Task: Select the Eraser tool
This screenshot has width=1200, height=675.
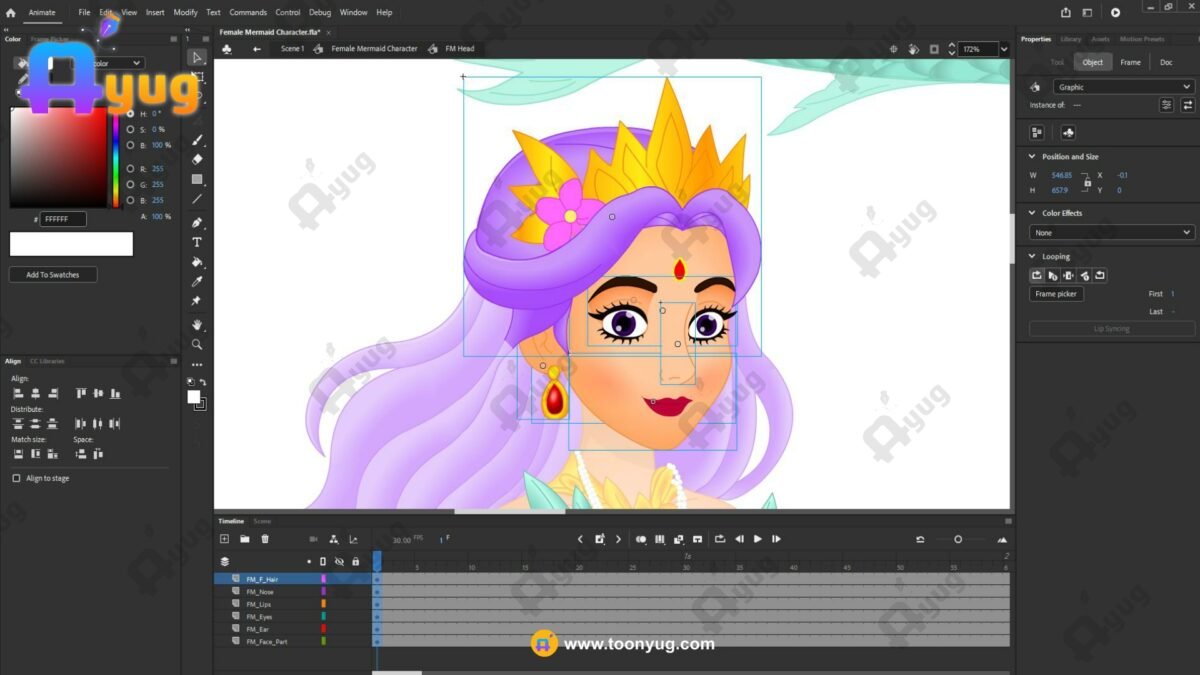Action: click(197, 159)
